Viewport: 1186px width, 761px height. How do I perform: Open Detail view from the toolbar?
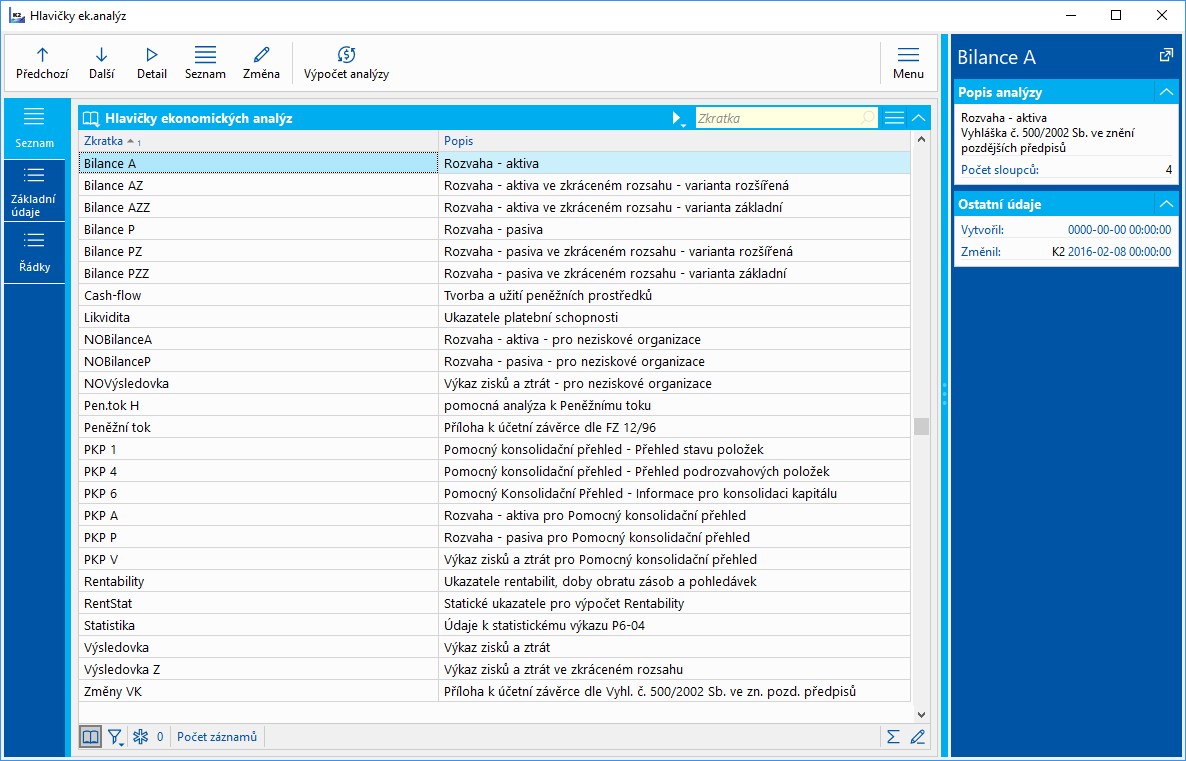coord(151,64)
